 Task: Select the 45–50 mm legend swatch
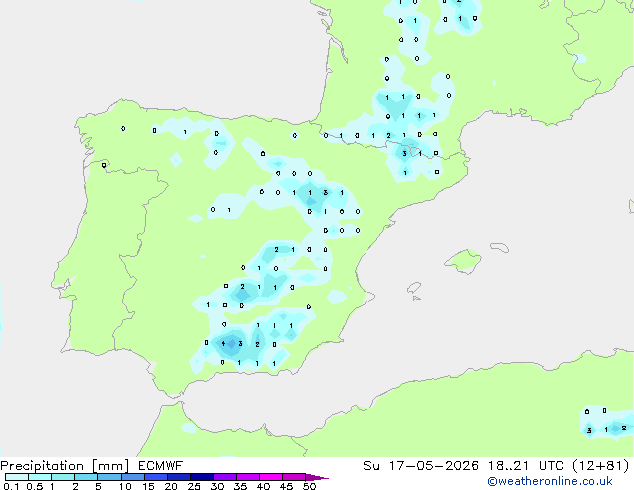click(294, 477)
